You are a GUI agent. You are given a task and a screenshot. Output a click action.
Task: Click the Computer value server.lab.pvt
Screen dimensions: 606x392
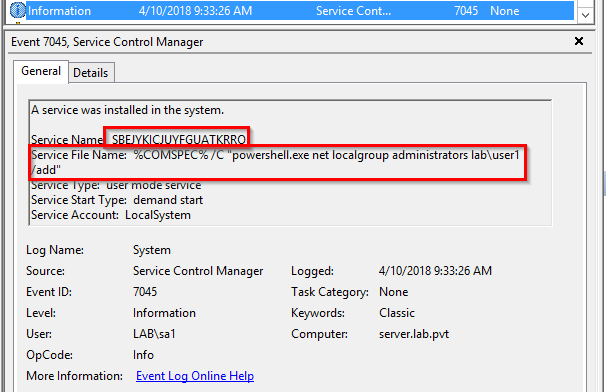coord(414,334)
